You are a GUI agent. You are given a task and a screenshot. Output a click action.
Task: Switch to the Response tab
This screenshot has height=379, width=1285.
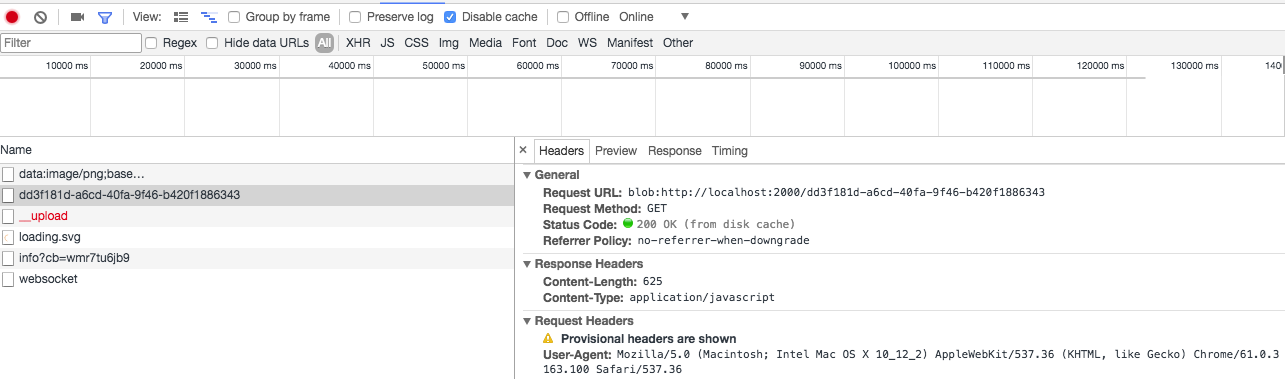click(675, 151)
